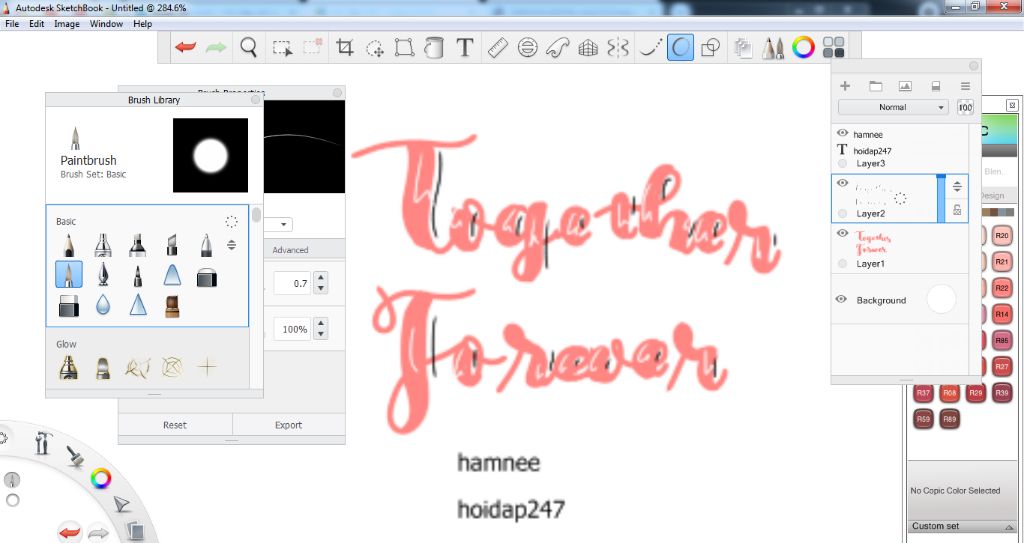The image size is (1024, 543).
Task: Increase the 0.7 size stepper
Action: pyautogui.click(x=320, y=278)
